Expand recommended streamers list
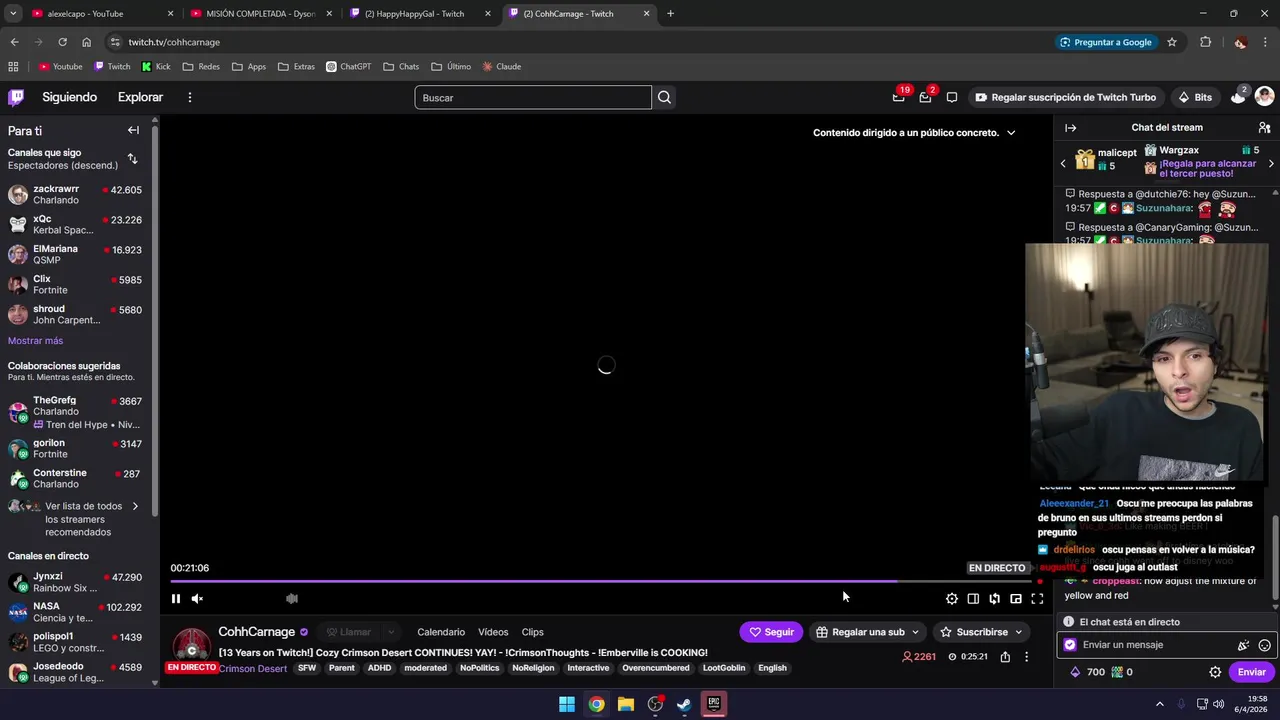 [x=76, y=519]
